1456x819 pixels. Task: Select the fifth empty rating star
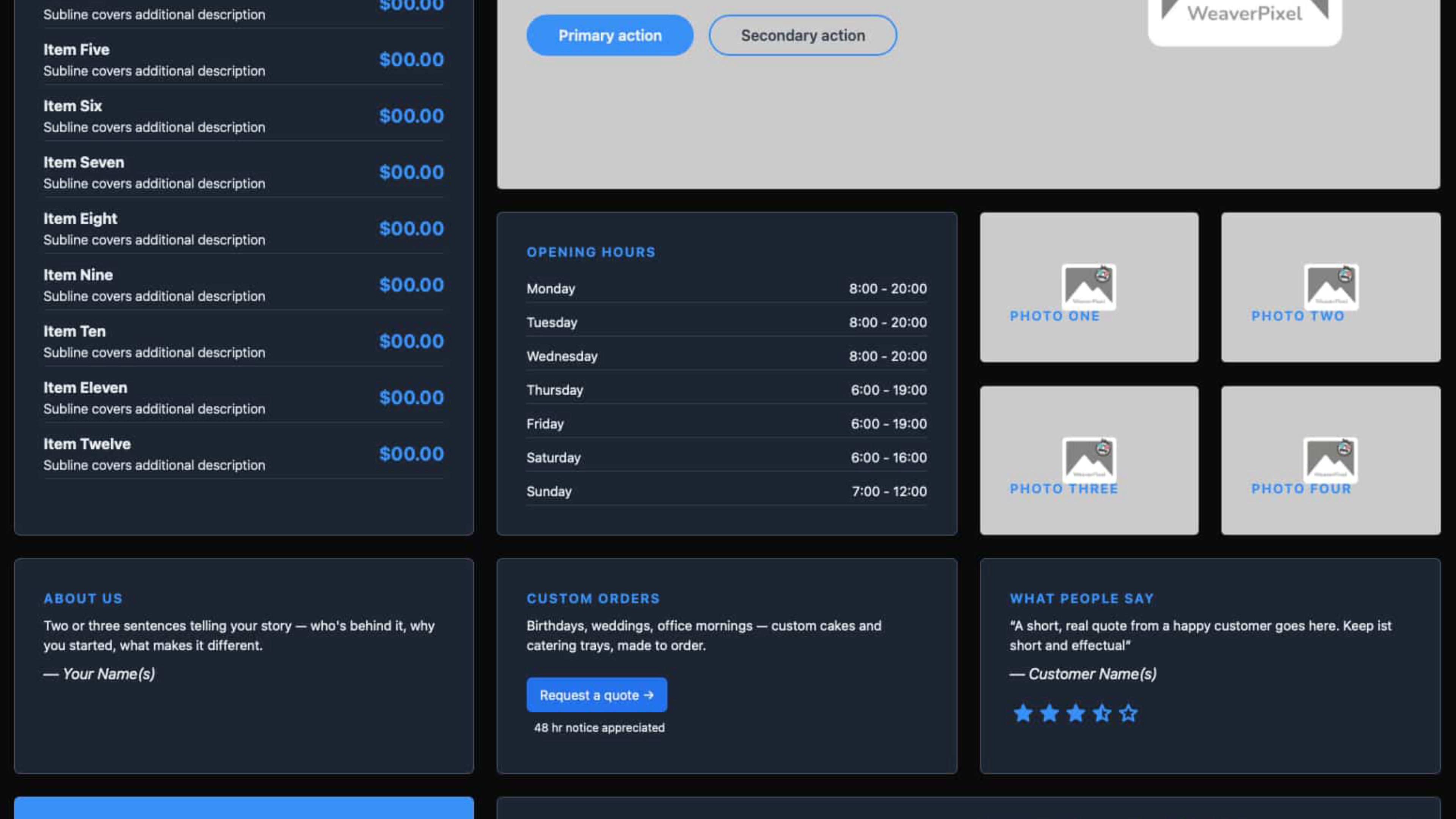click(1128, 713)
